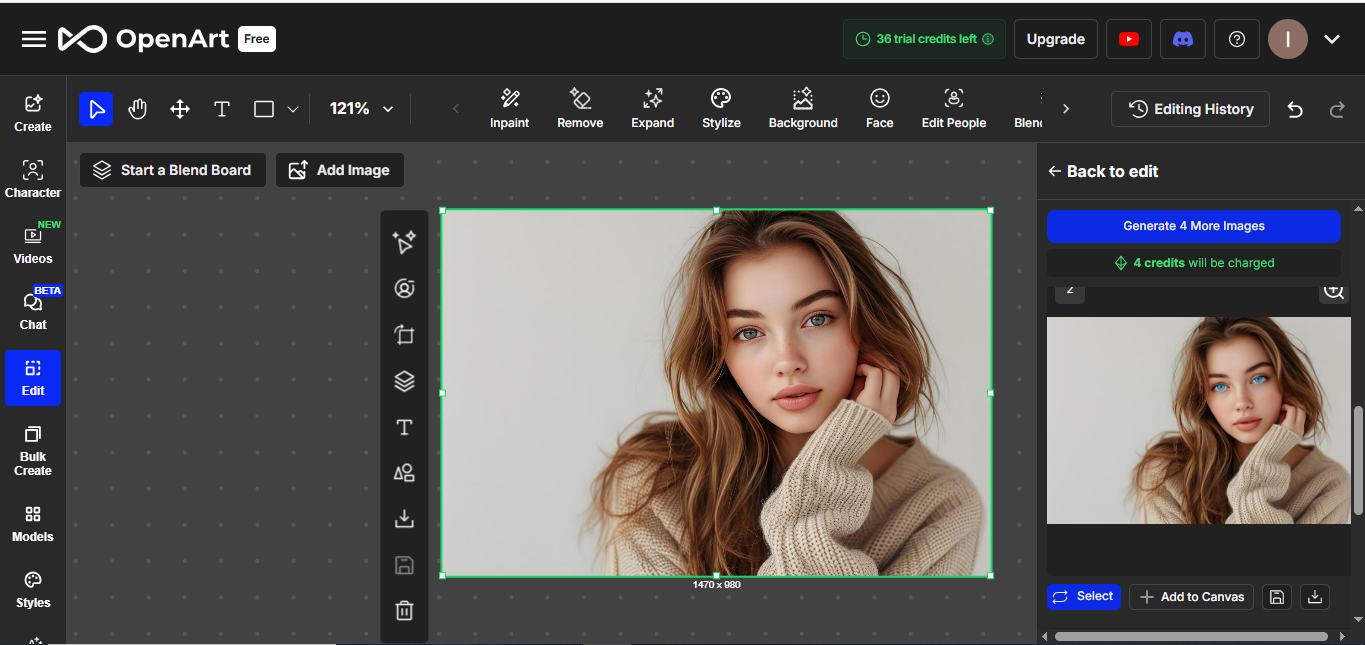Download the generated result image
The height and width of the screenshot is (645, 1365).
[1315, 597]
